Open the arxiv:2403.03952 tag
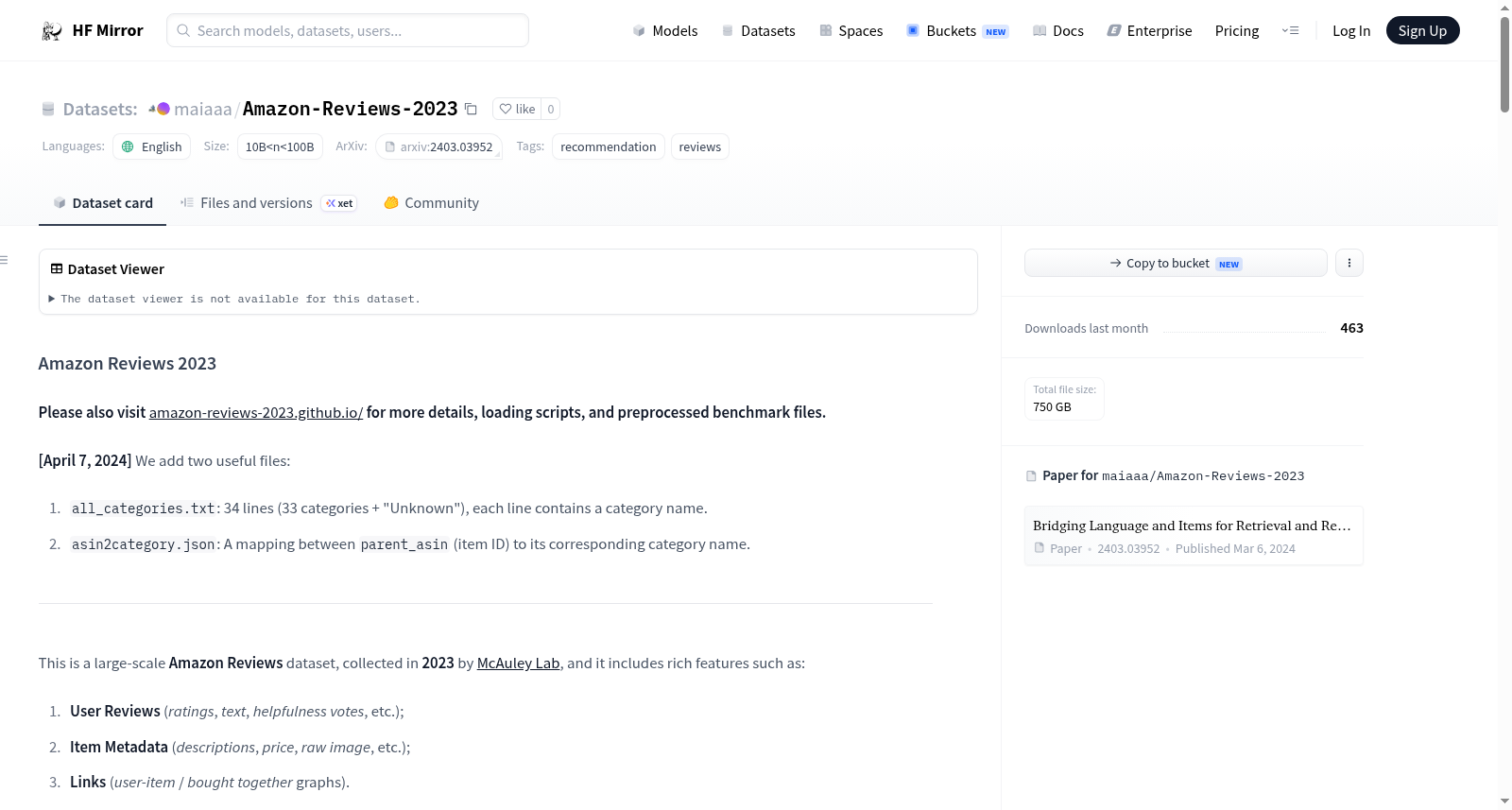This screenshot has height=810, width=1512. [438, 146]
